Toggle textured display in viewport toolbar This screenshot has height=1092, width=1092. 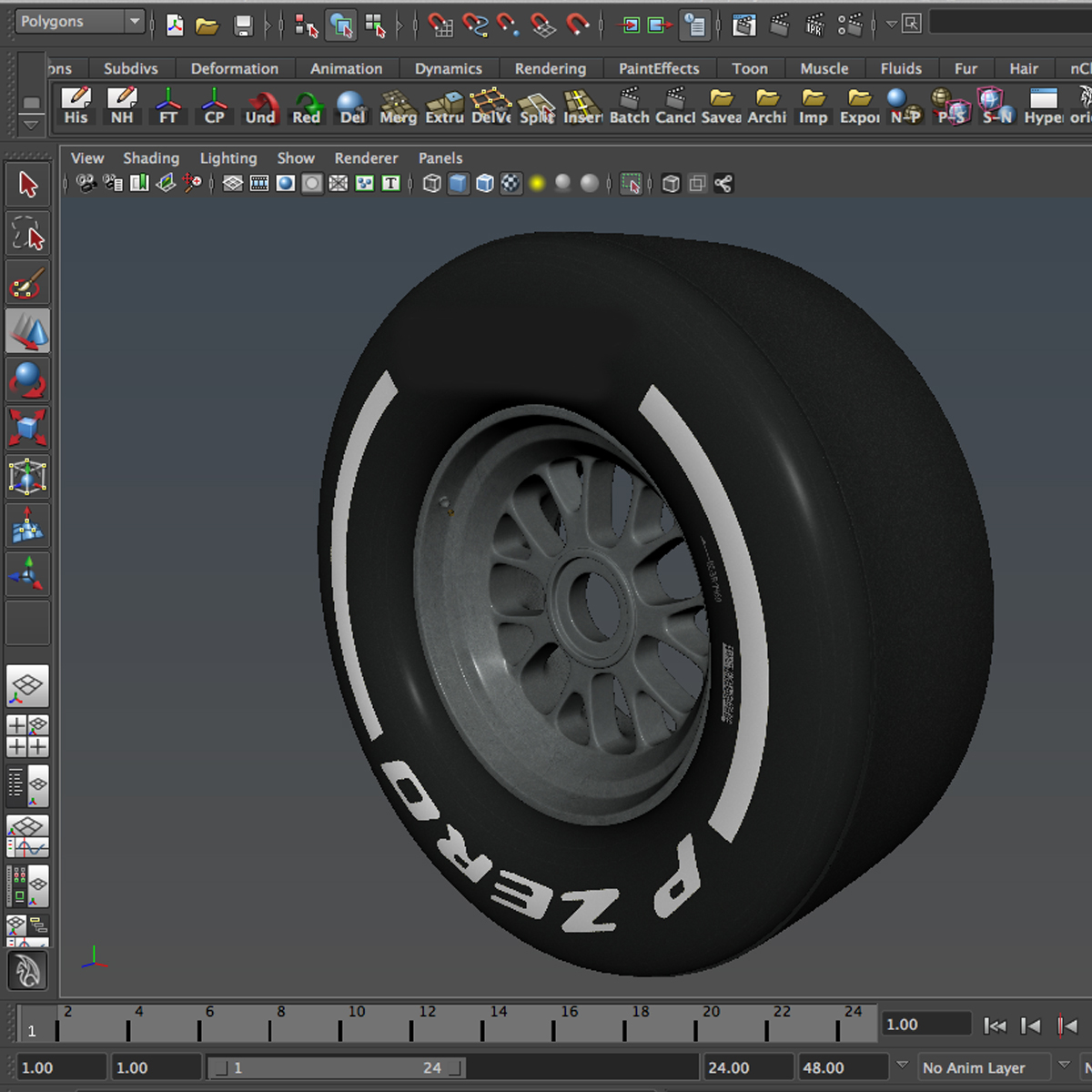pos(511,184)
